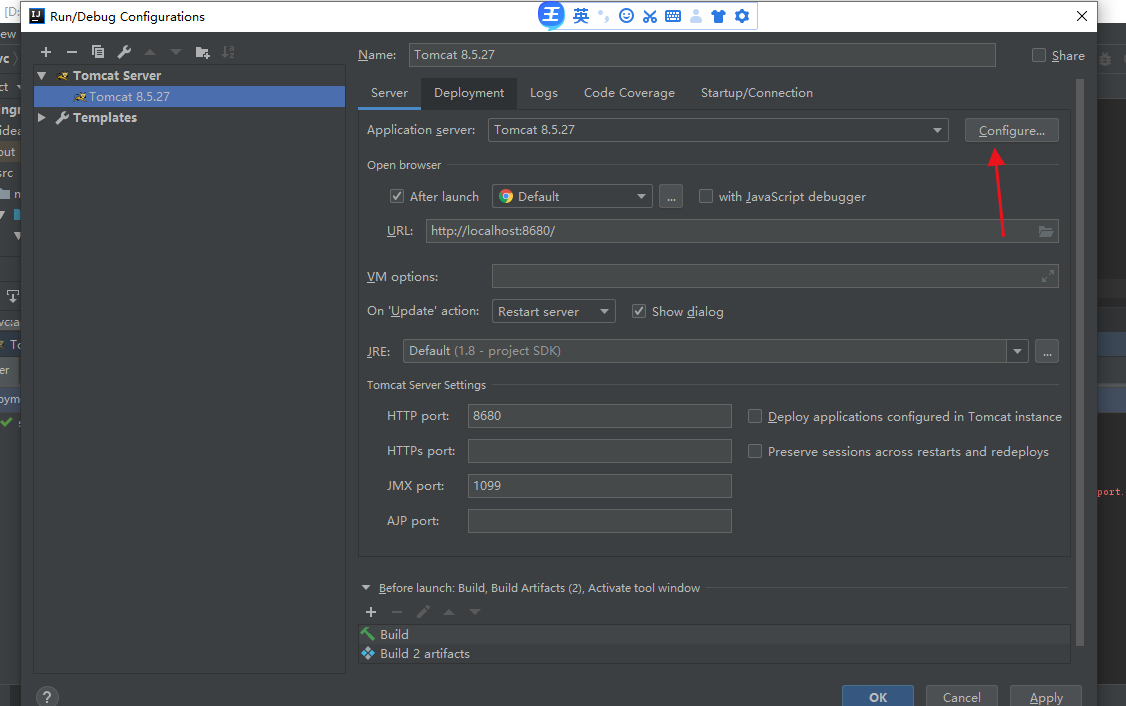Add a before-launch task with plus icon

371,612
